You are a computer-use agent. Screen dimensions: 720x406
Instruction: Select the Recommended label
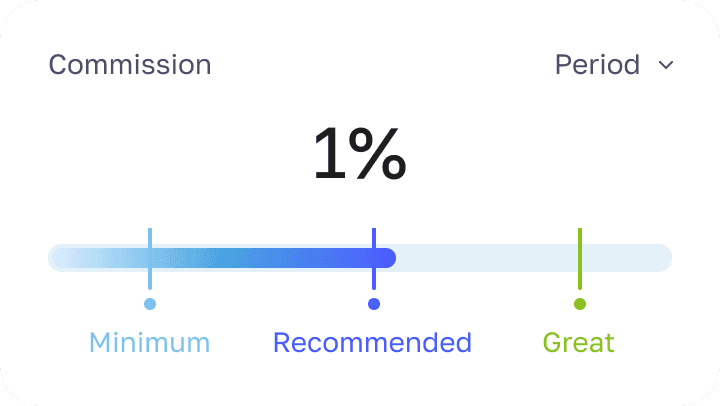pos(372,343)
